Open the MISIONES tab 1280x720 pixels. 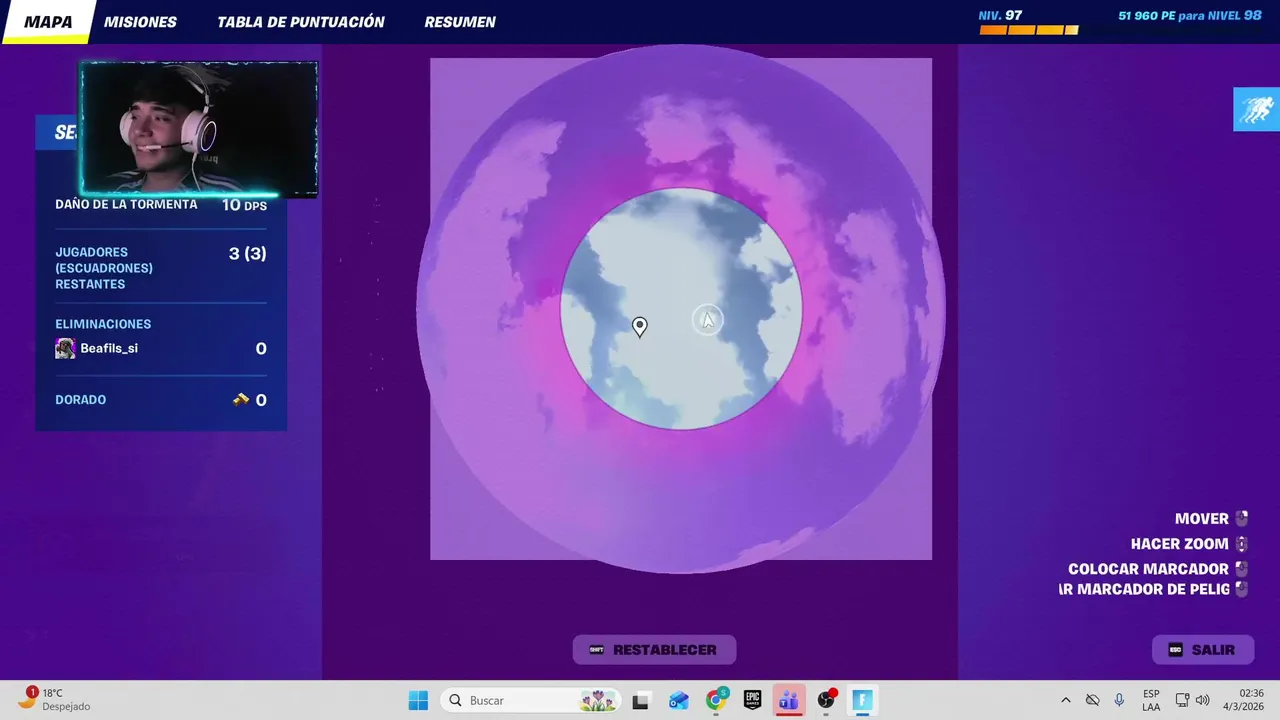click(x=140, y=22)
